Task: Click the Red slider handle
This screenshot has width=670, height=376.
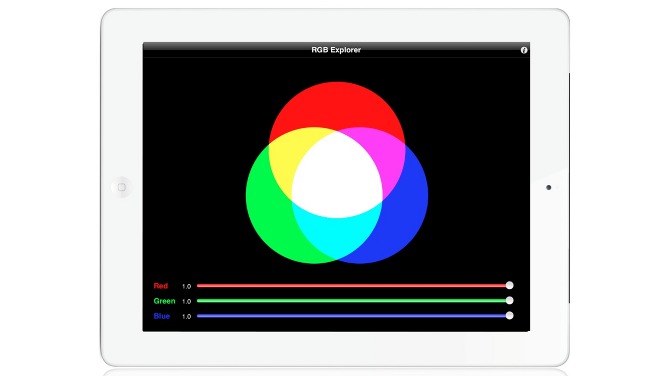Action: pos(509,285)
